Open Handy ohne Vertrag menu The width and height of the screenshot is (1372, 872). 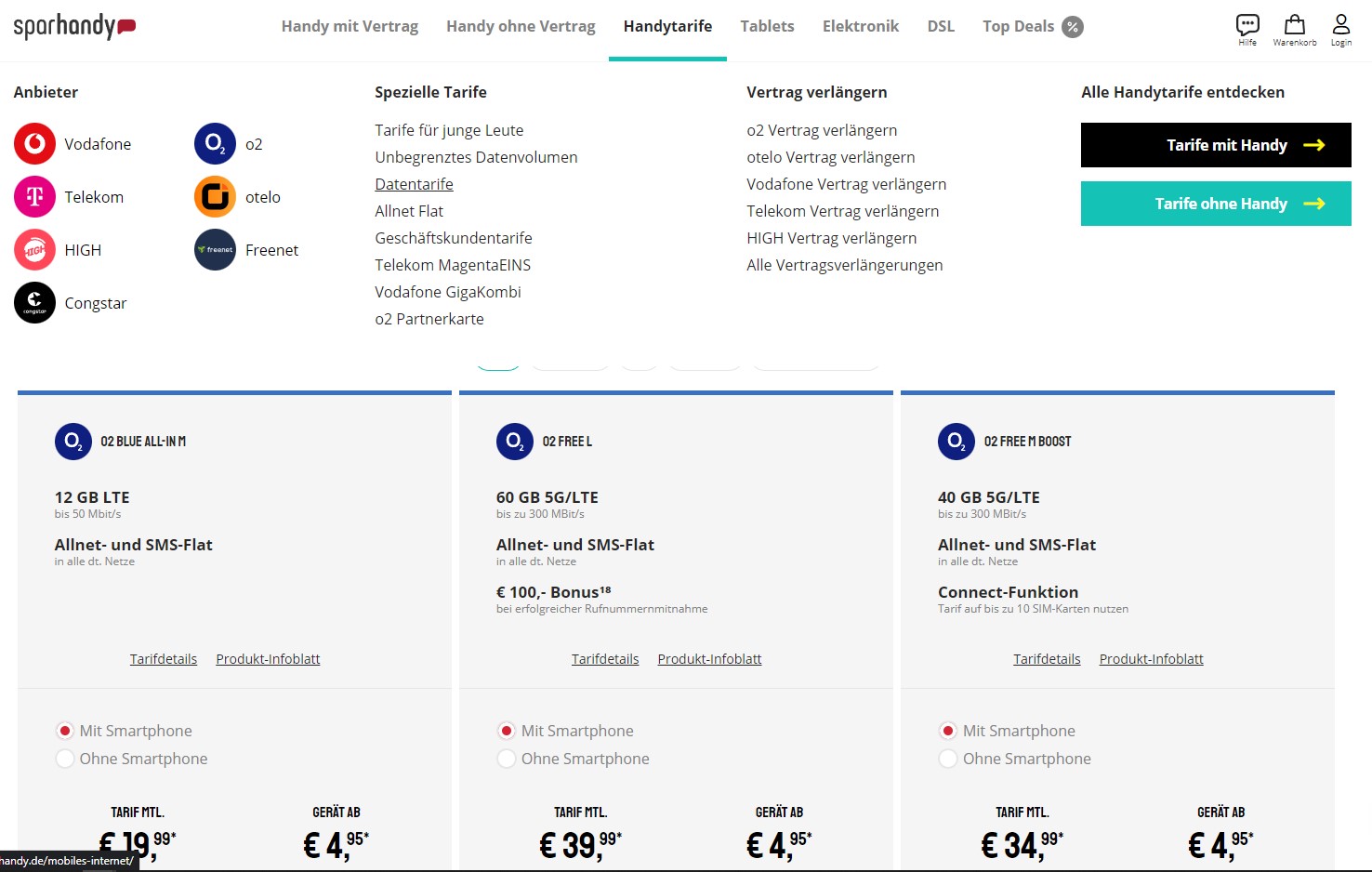tap(521, 26)
